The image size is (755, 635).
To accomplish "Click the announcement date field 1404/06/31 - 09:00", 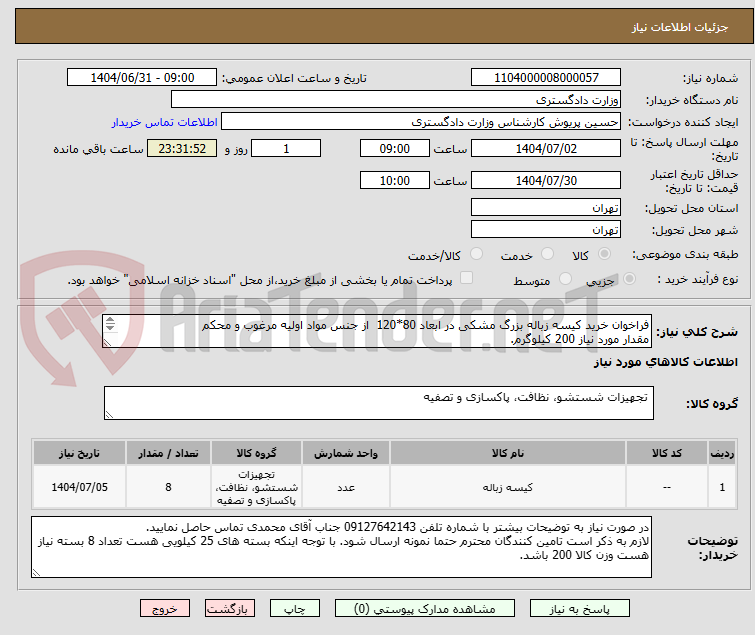I will point(142,78).
